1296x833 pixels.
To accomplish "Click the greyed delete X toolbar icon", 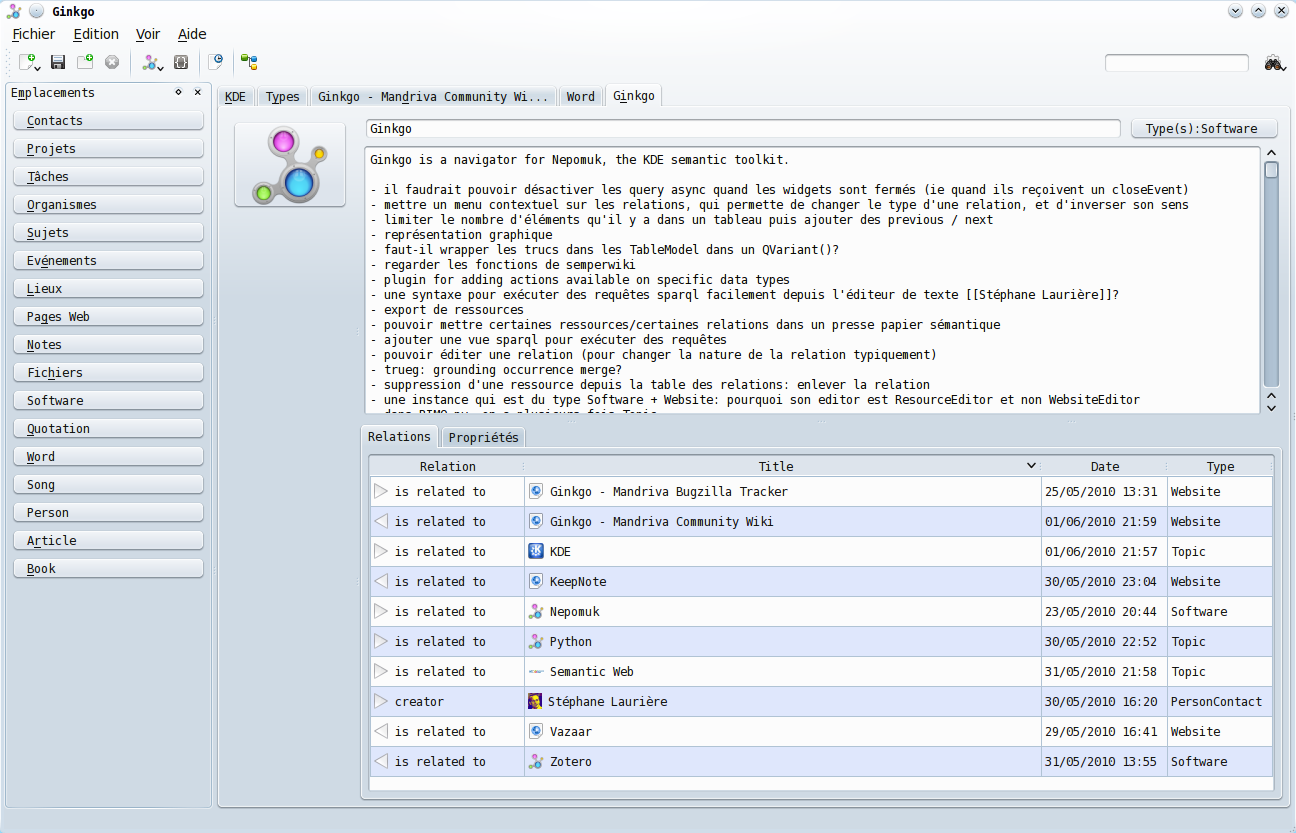I will pyautogui.click(x=112, y=62).
